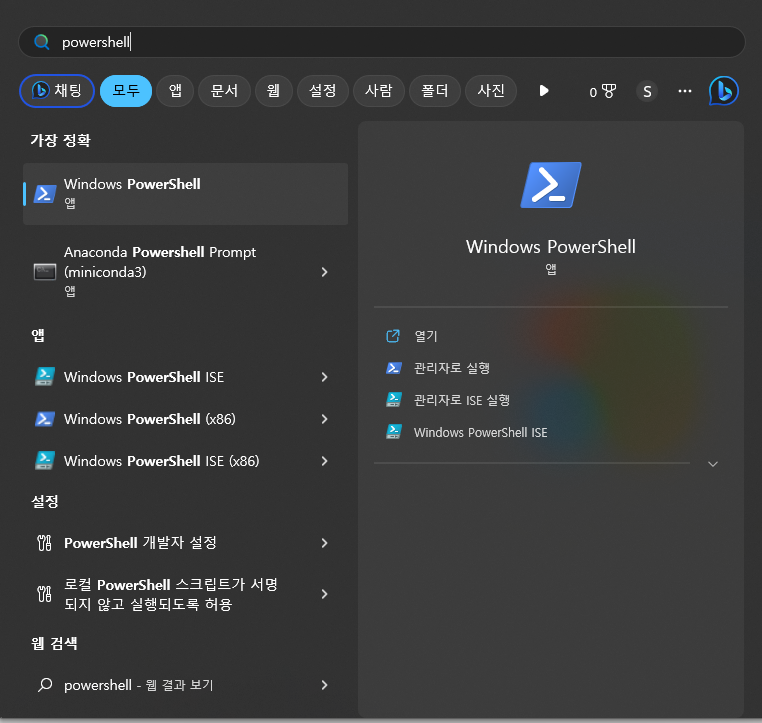The height and width of the screenshot is (723, 762).
Task: Click the Windows PowerShell result icon
Action: [x=45, y=193]
